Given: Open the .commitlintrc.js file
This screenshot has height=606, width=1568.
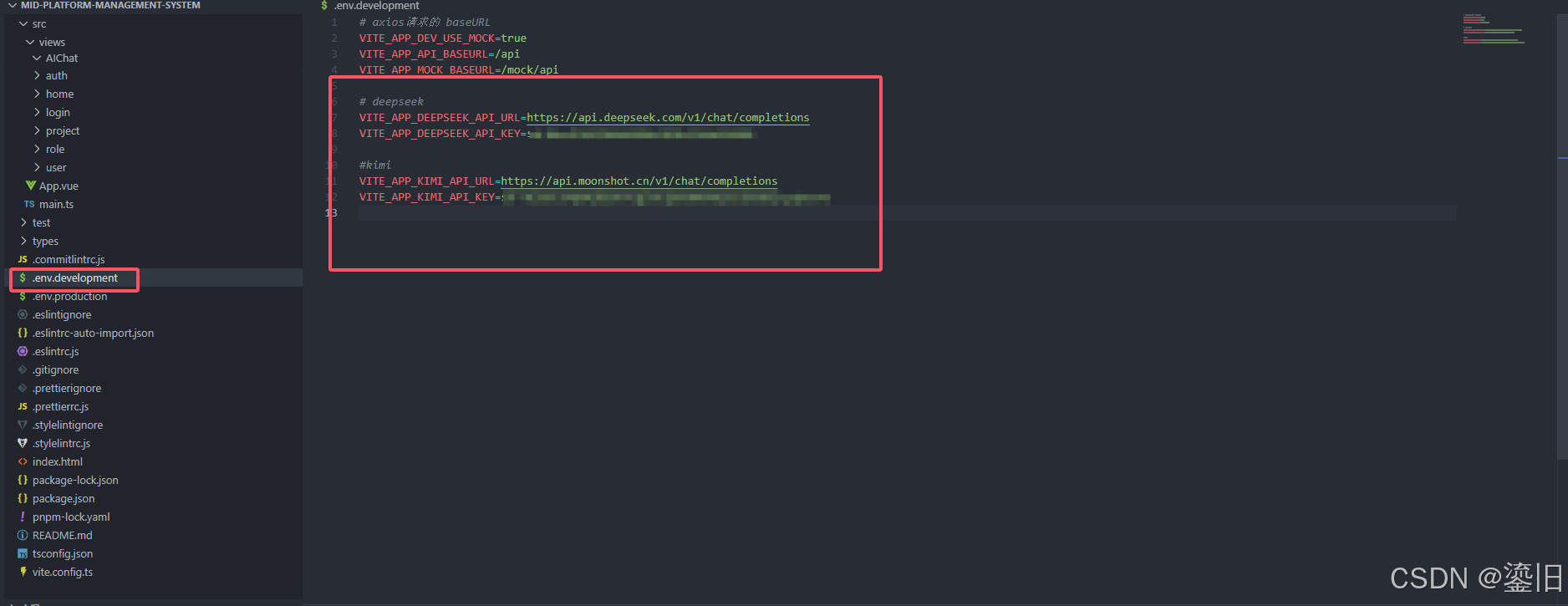Looking at the screenshot, I should pyautogui.click(x=69, y=259).
